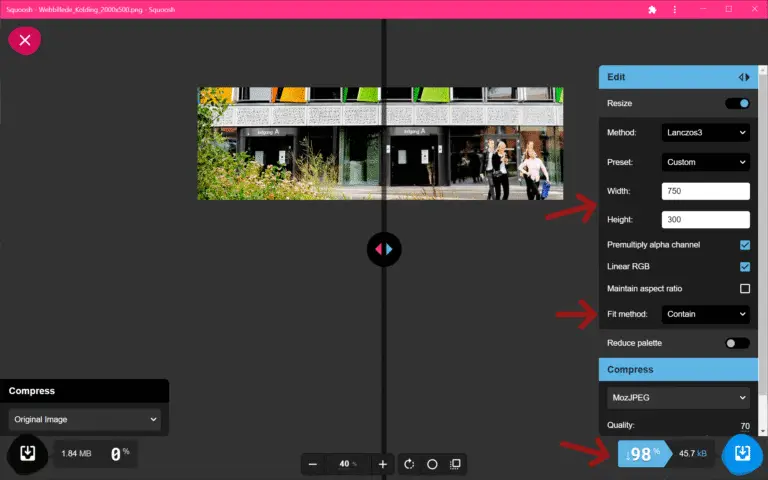Toggle the Resize switch off

click(x=738, y=103)
